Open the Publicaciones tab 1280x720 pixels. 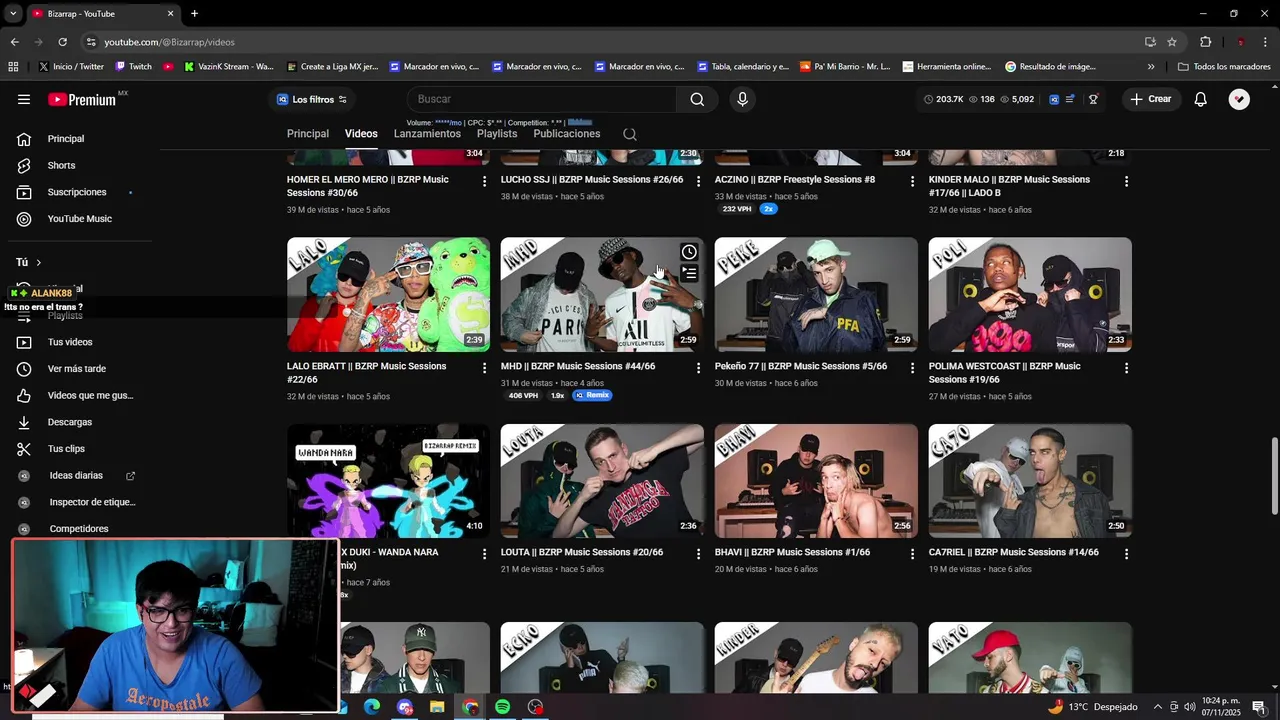tap(567, 134)
